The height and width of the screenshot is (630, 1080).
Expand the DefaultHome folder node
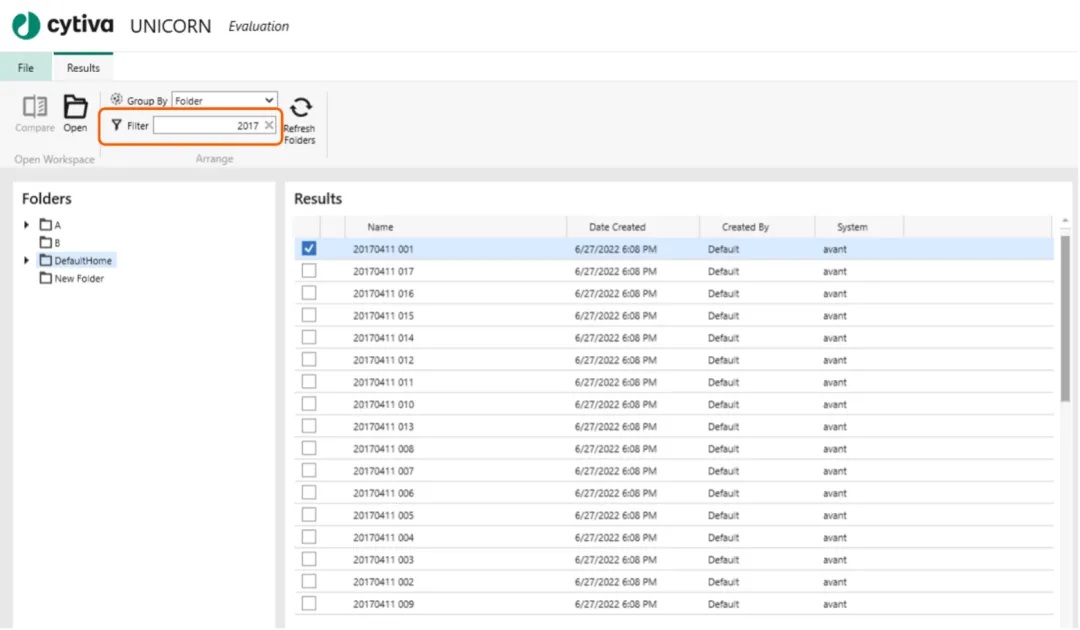pyautogui.click(x=26, y=260)
